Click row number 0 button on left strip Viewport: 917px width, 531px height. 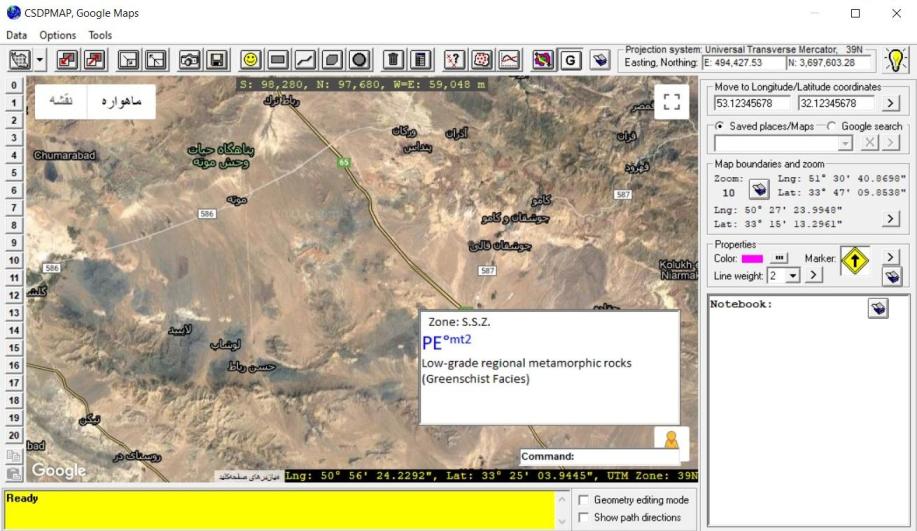[13, 85]
